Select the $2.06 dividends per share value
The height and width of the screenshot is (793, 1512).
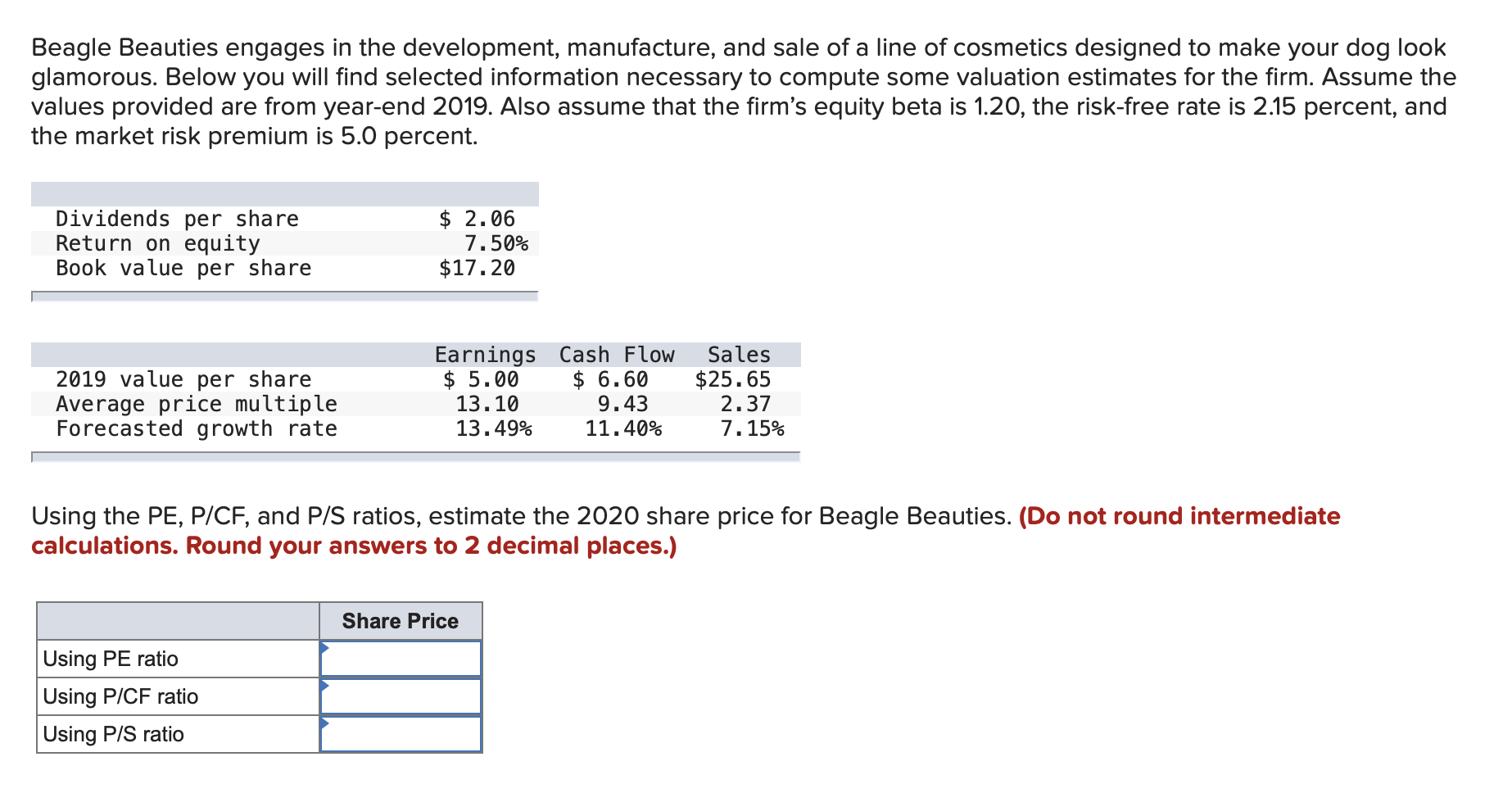478,219
